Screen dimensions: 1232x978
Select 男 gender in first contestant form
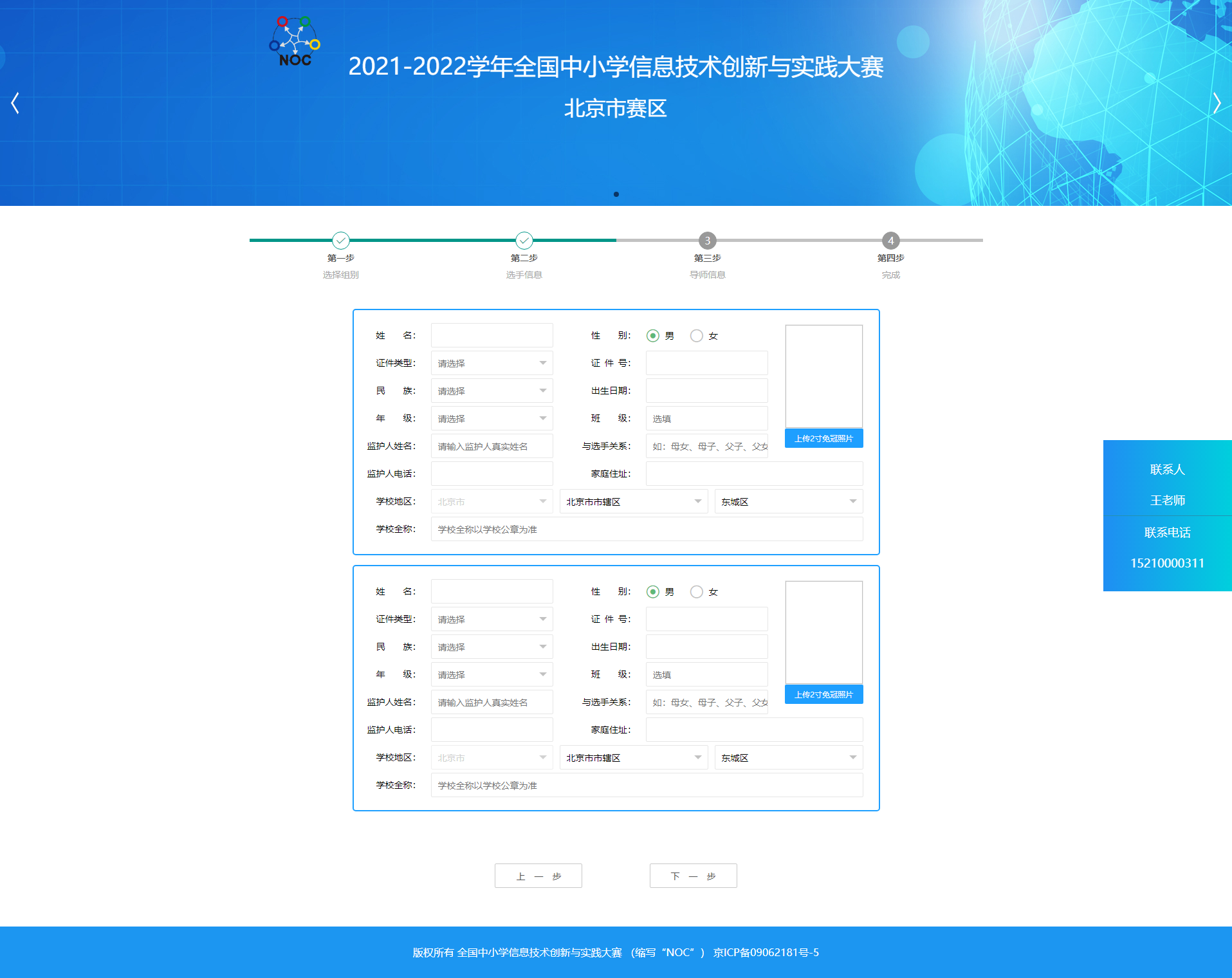point(652,336)
